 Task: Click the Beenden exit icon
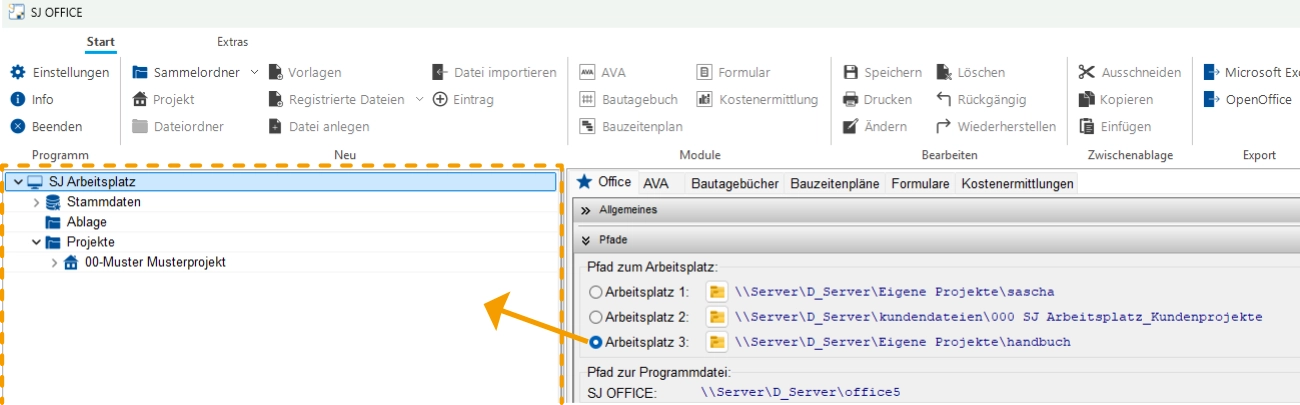pos(17,127)
